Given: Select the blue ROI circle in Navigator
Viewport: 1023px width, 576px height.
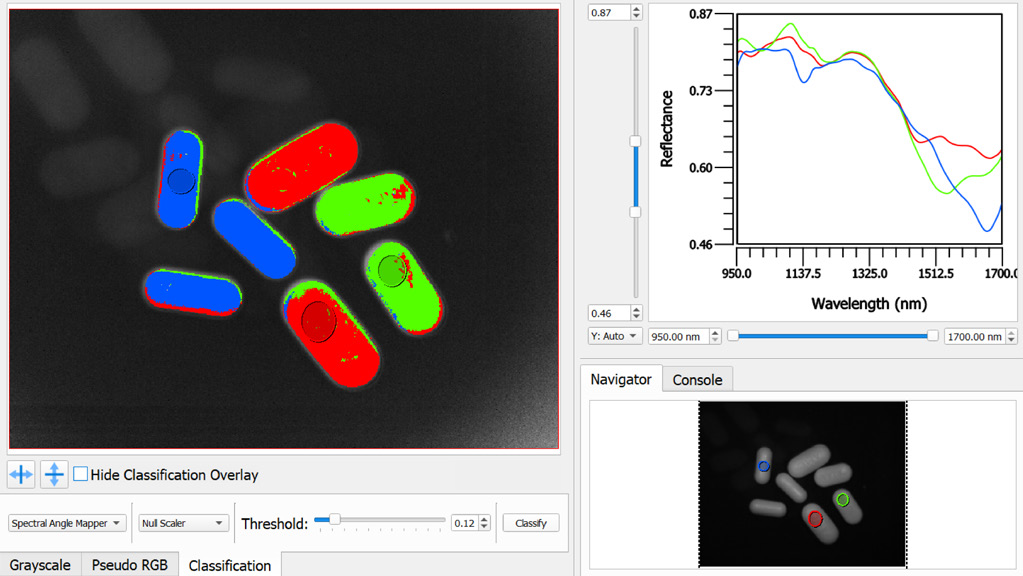Looking at the screenshot, I should 764,467.
